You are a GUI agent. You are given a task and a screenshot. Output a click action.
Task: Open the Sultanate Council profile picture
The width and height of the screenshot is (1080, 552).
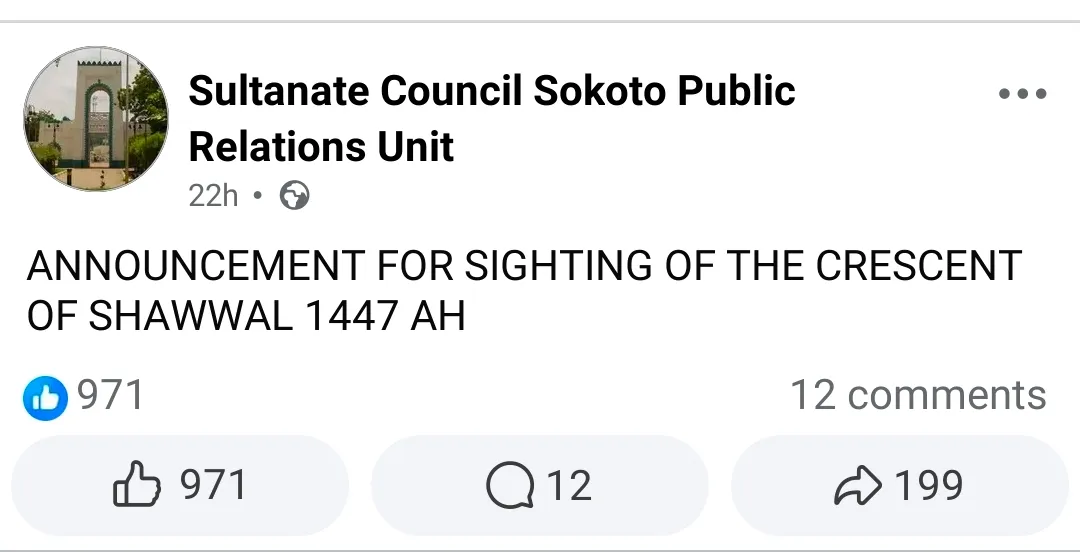click(96, 120)
